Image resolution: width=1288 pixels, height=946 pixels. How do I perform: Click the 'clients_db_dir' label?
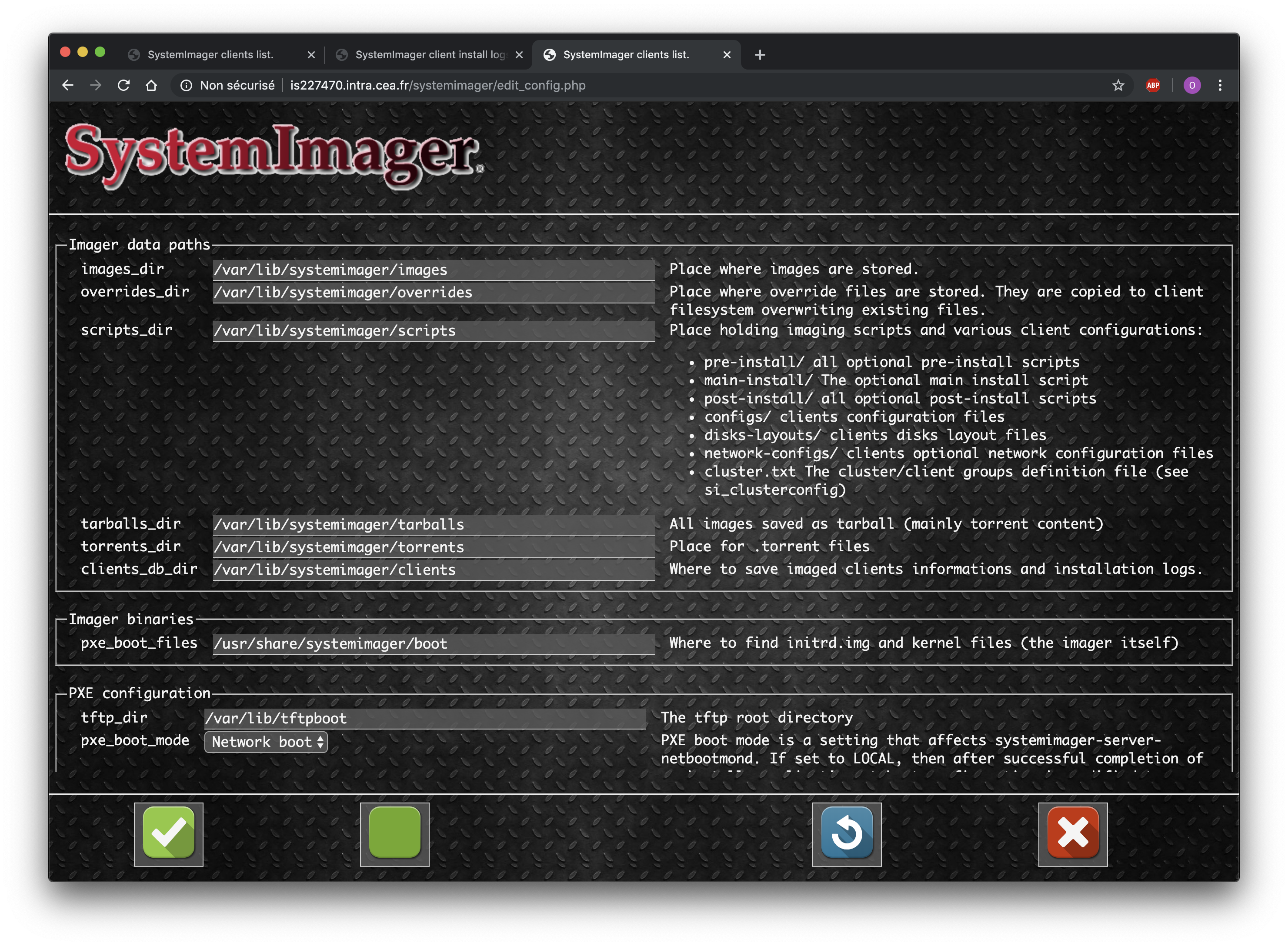click(x=139, y=569)
